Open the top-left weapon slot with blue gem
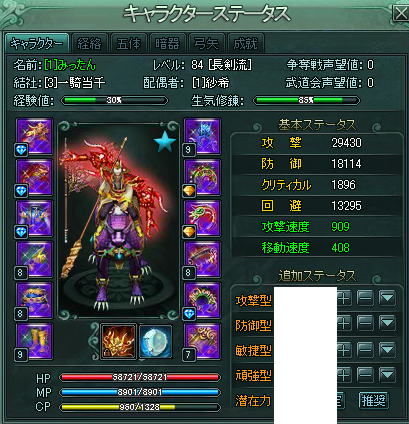Viewport: 409px width, 424px height. (x=34, y=136)
